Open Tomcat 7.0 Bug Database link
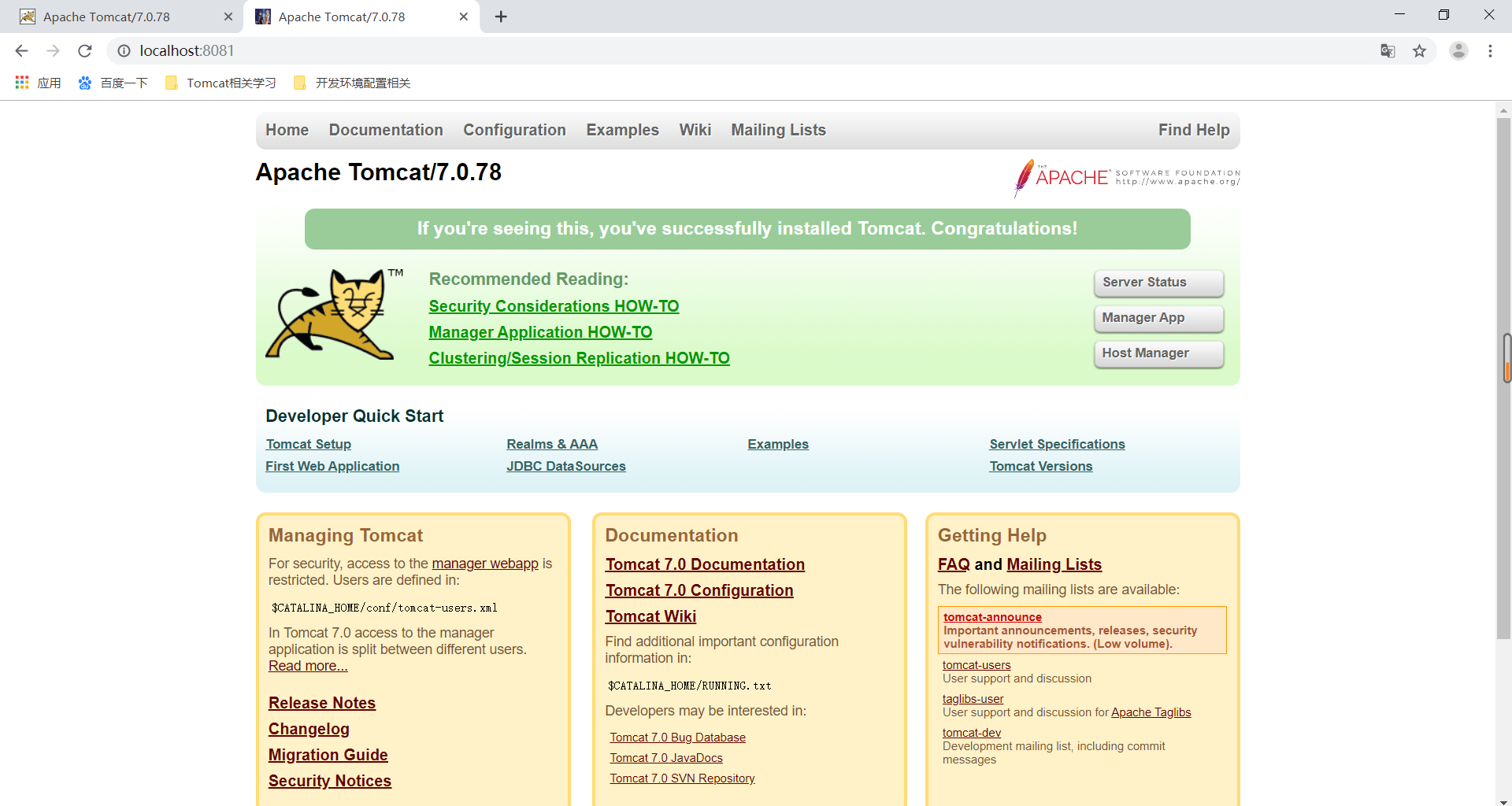This screenshot has width=1512, height=806. click(677, 738)
